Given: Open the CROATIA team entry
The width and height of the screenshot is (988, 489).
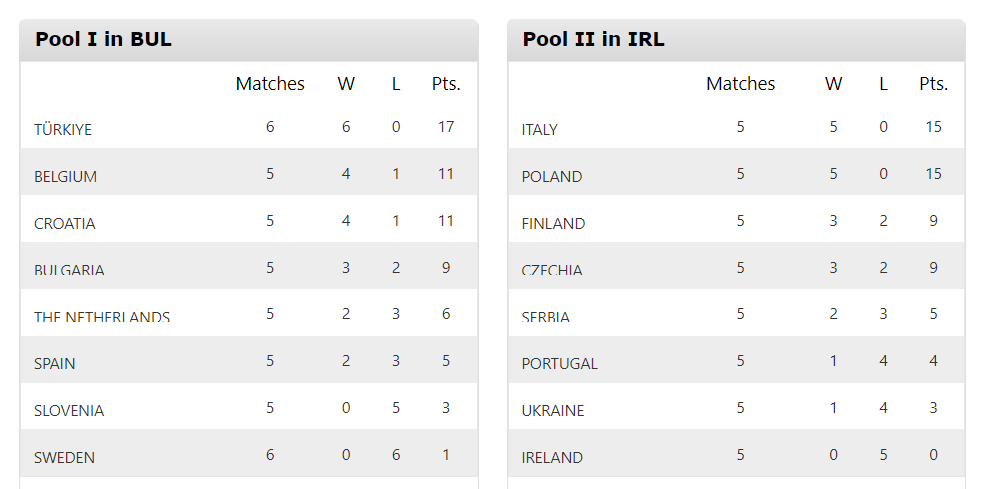Looking at the screenshot, I should [65, 224].
